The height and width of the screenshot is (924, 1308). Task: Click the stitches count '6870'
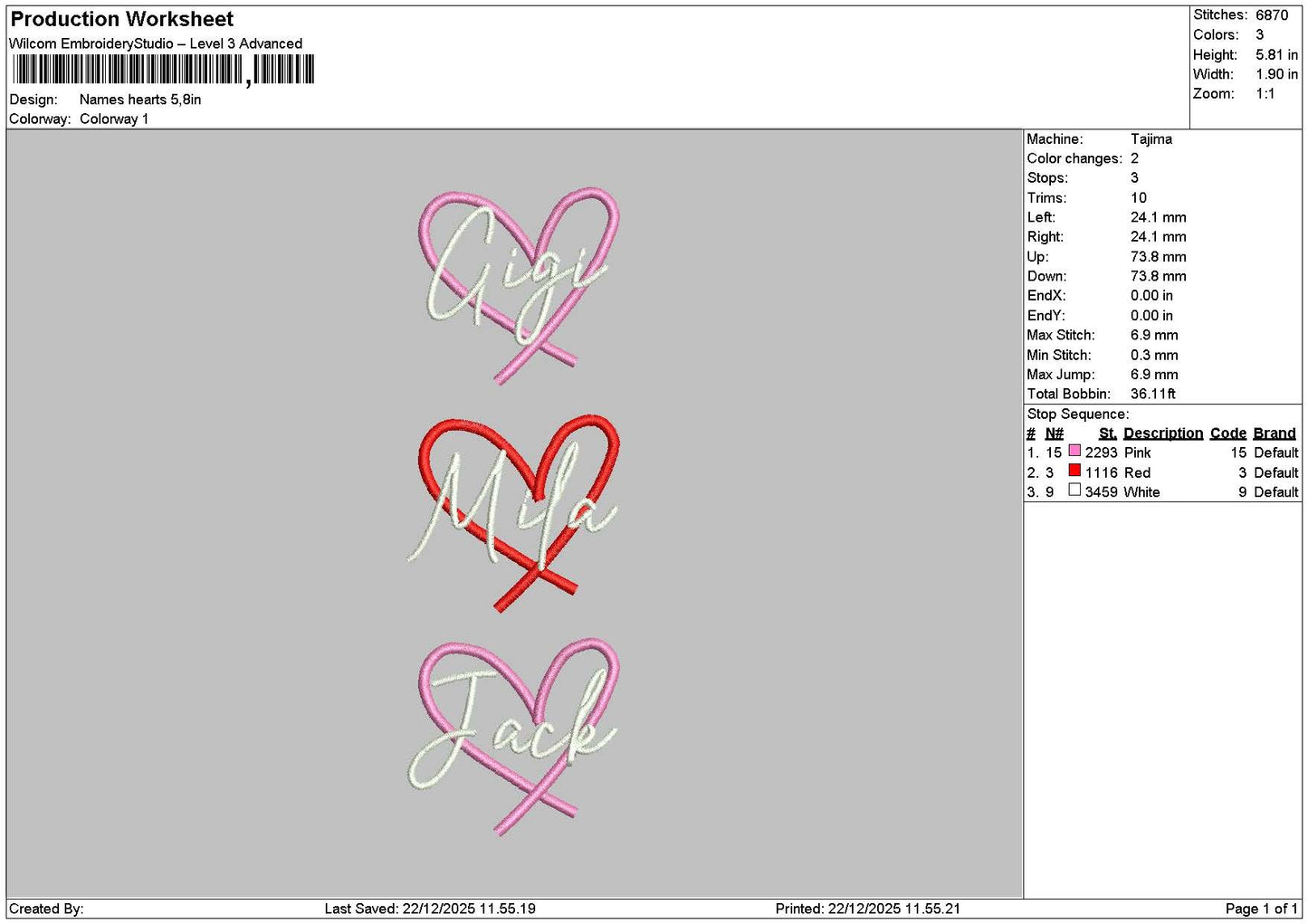(1272, 15)
